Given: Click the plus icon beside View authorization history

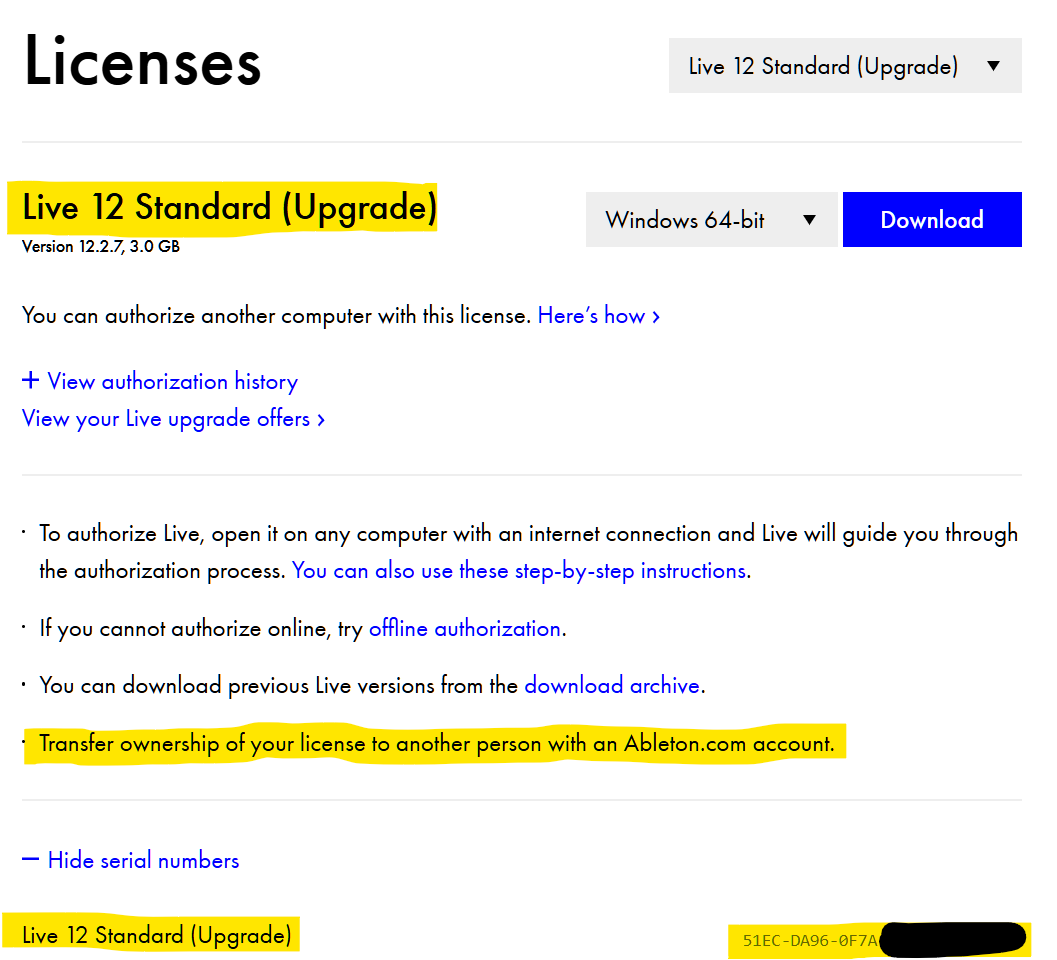Looking at the screenshot, I should [x=31, y=381].
